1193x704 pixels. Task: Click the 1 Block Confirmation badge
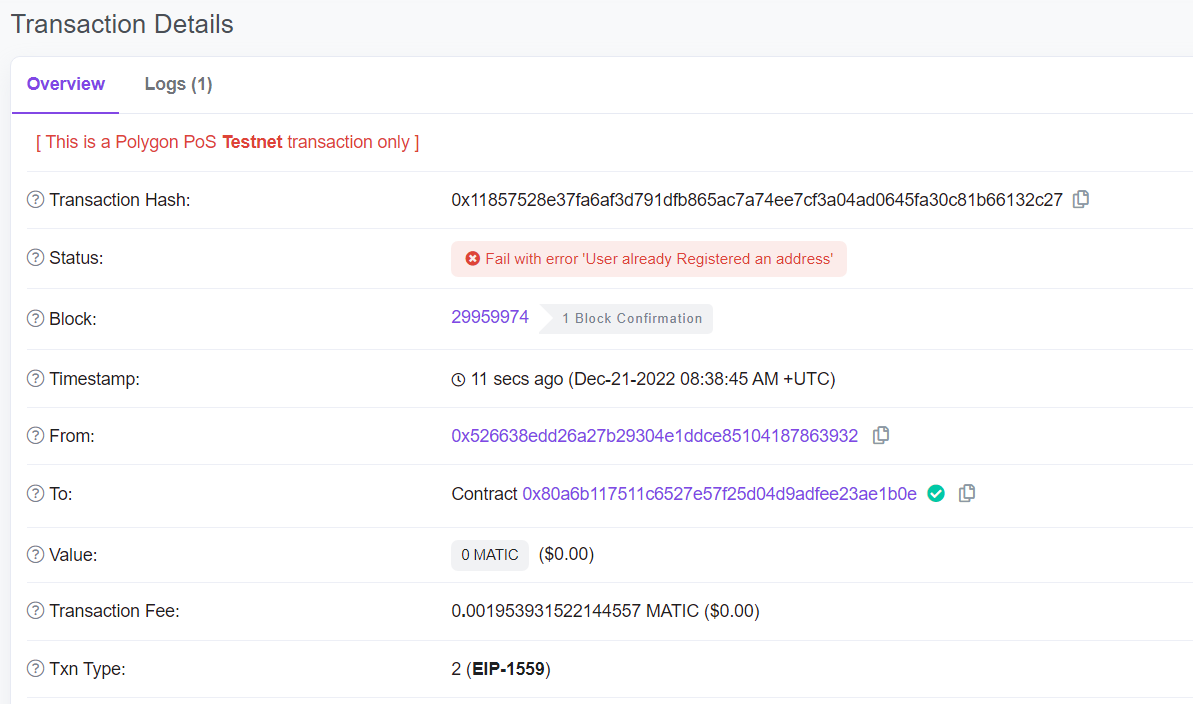tap(630, 318)
